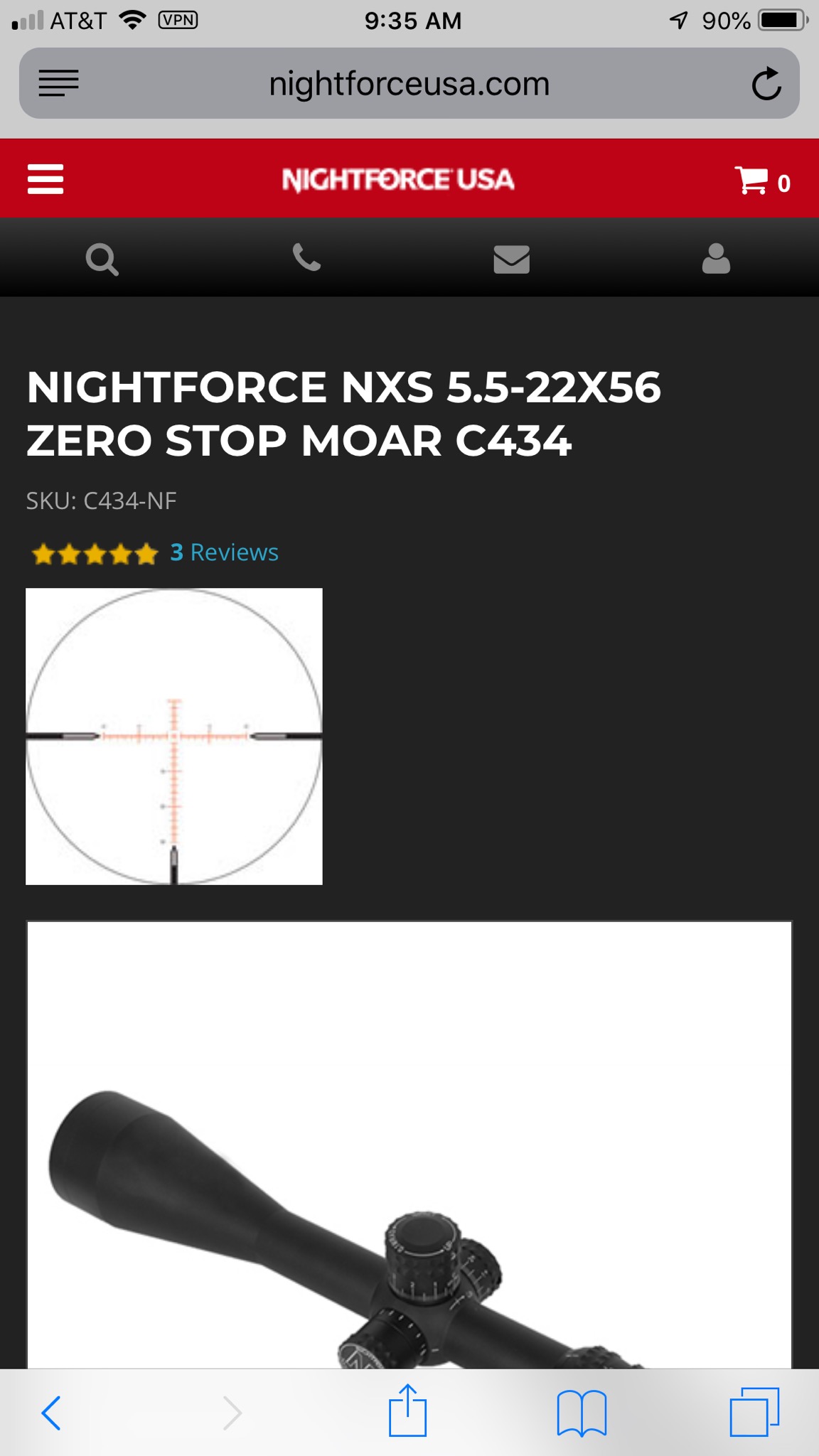Reload the page in Safari
The width and height of the screenshot is (819, 1456).
(x=766, y=84)
